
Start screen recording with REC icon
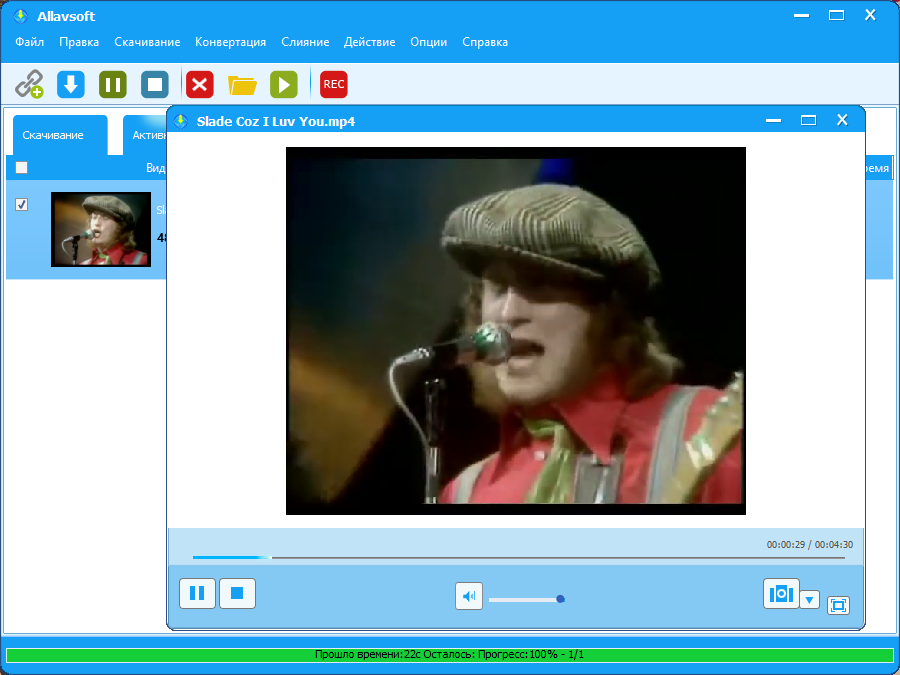click(x=333, y=84)
